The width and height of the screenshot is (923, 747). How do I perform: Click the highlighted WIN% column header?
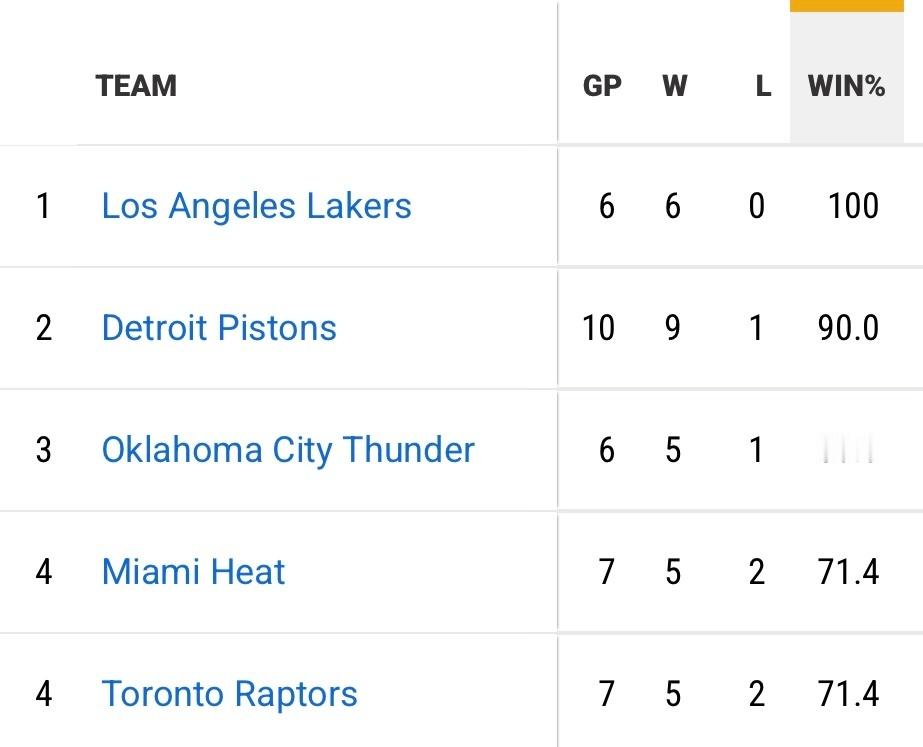tap(846, 86)
